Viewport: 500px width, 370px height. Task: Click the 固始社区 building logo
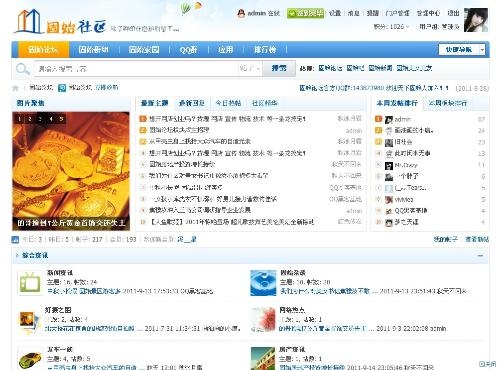pos(29,22)
